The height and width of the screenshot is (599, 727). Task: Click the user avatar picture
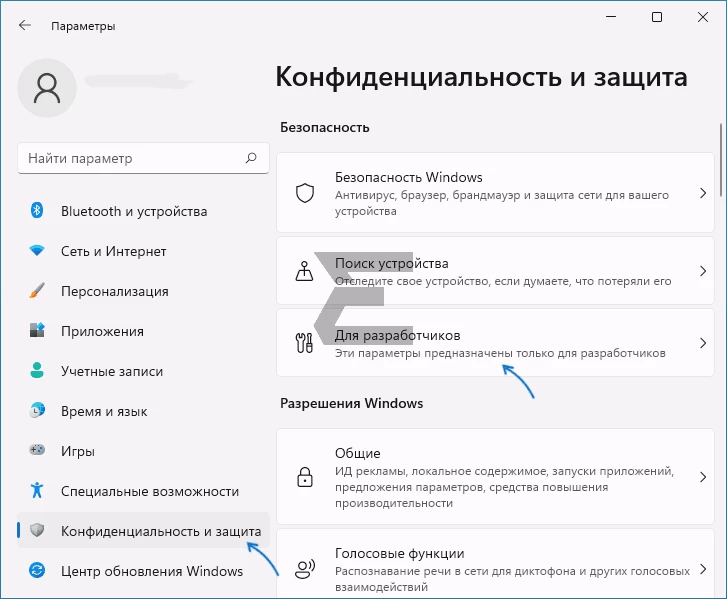[47, 88]
